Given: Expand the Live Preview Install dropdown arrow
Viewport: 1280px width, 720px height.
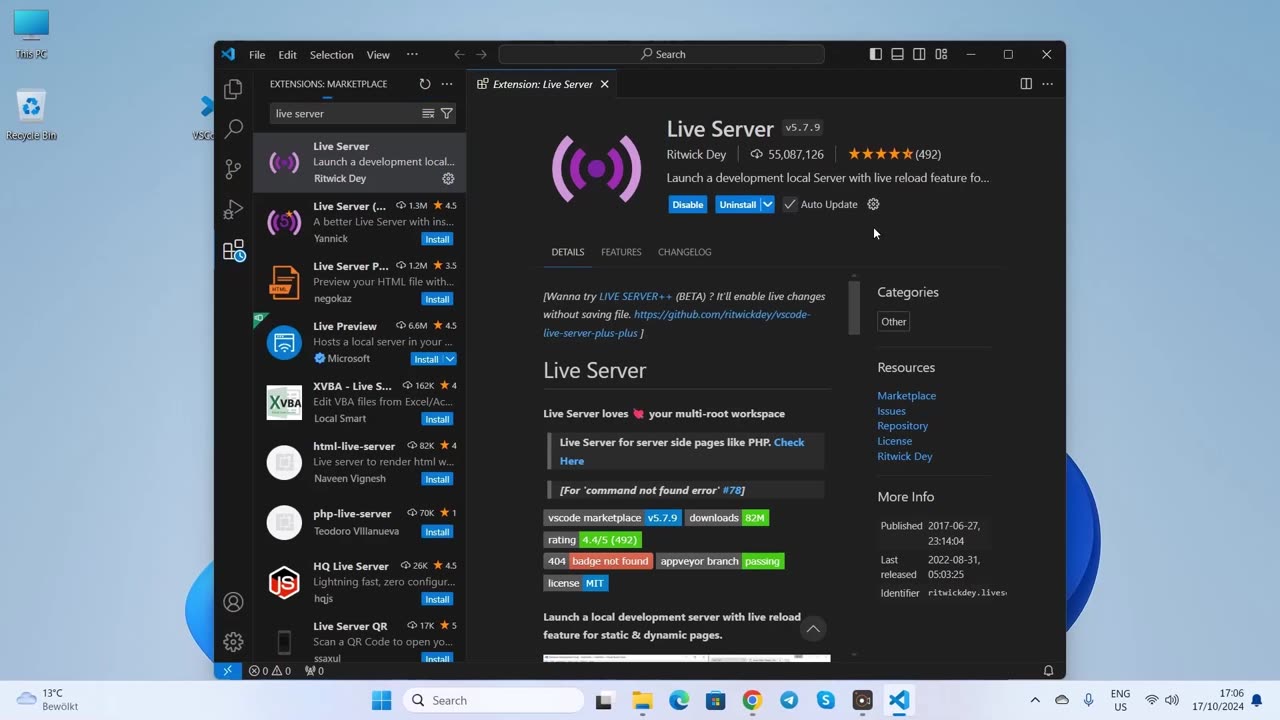Looking at the screenshot, I should click(x=450, y=359).
